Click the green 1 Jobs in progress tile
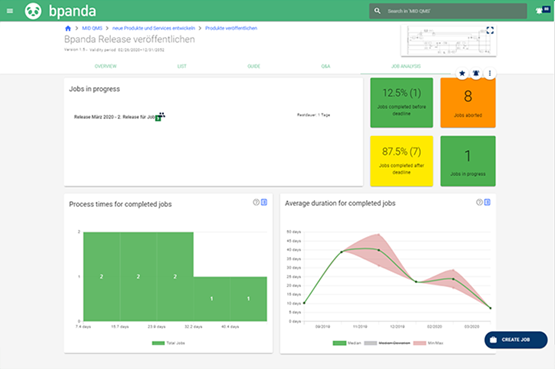 click(x=468, y=161)
